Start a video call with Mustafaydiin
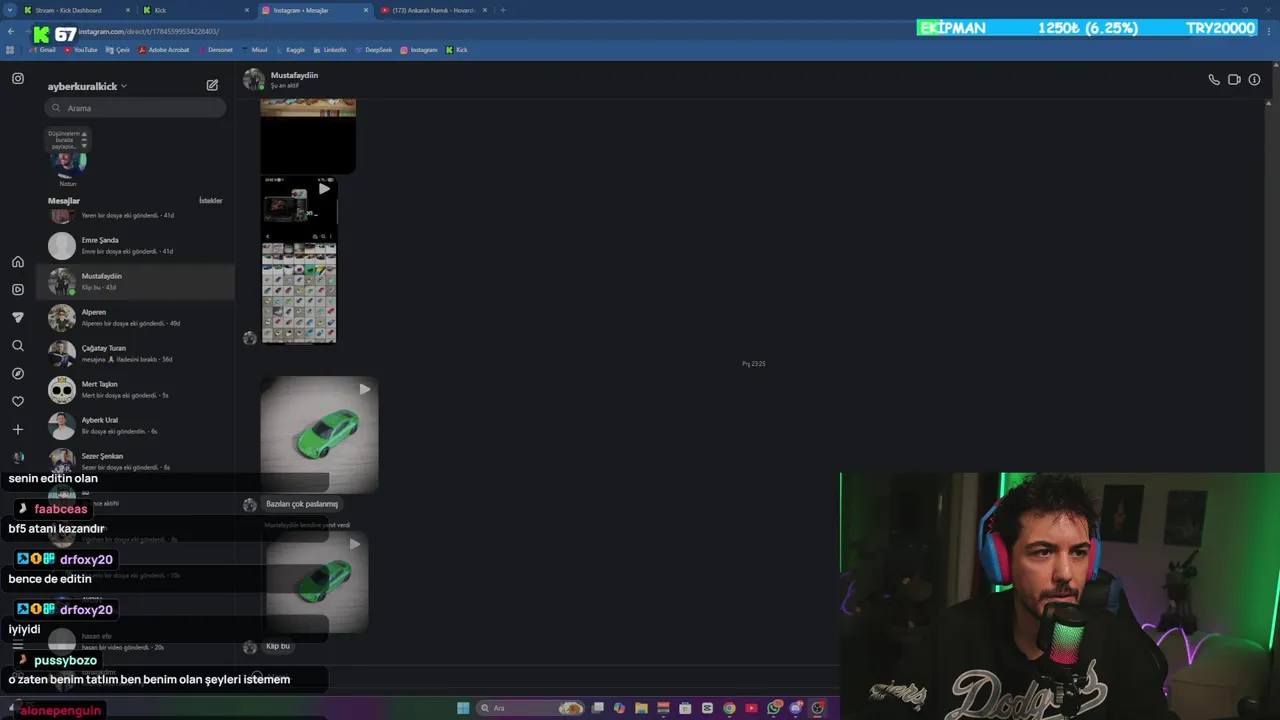Image resolution: width=1280 pixels, height=720 pixels. pyautogui.click(x=1234, y=80)
